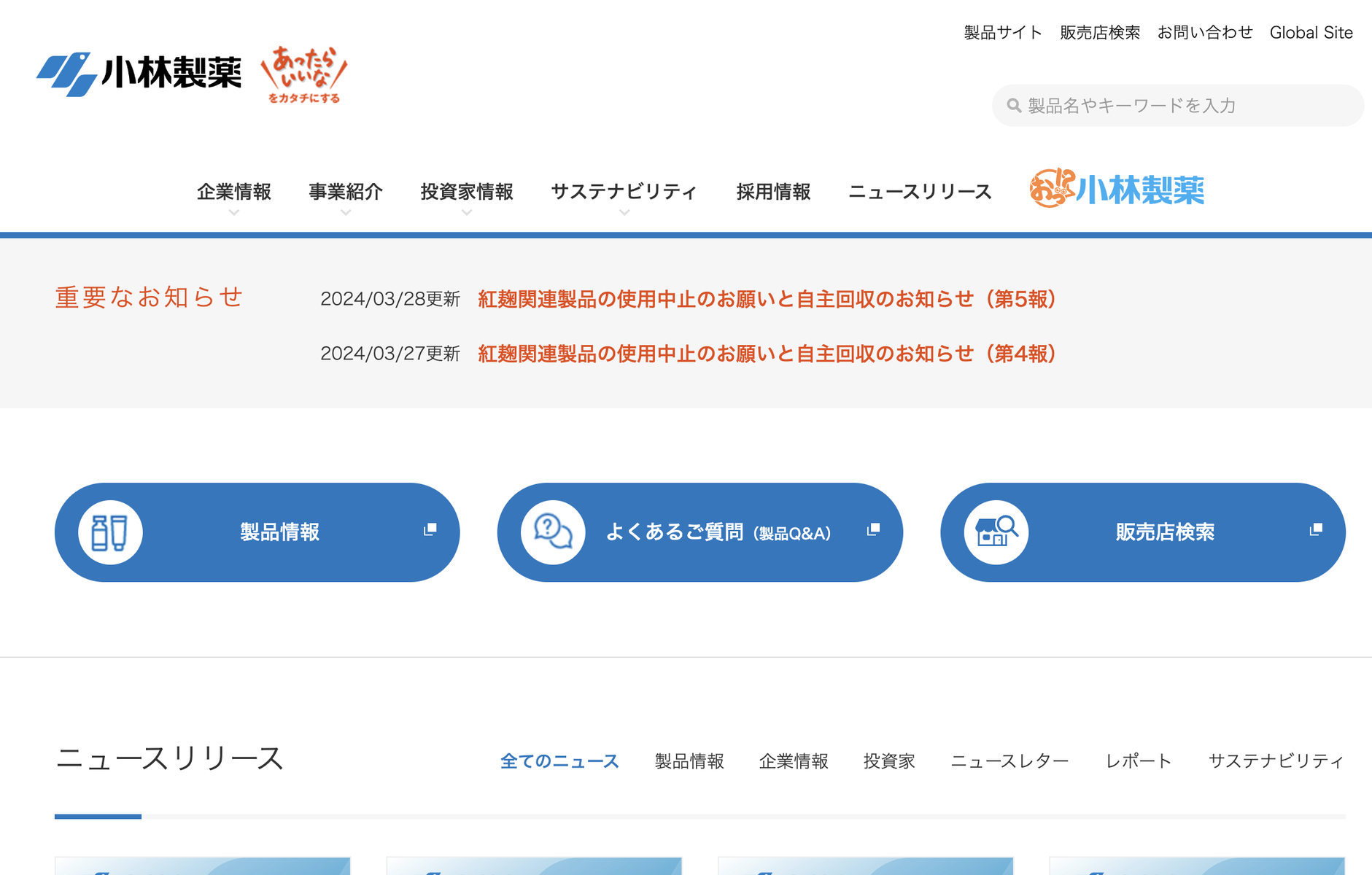Open the お問い合わせ link
The width and height of the screenshot is (1372, 875).
[x=1205, y=33]
